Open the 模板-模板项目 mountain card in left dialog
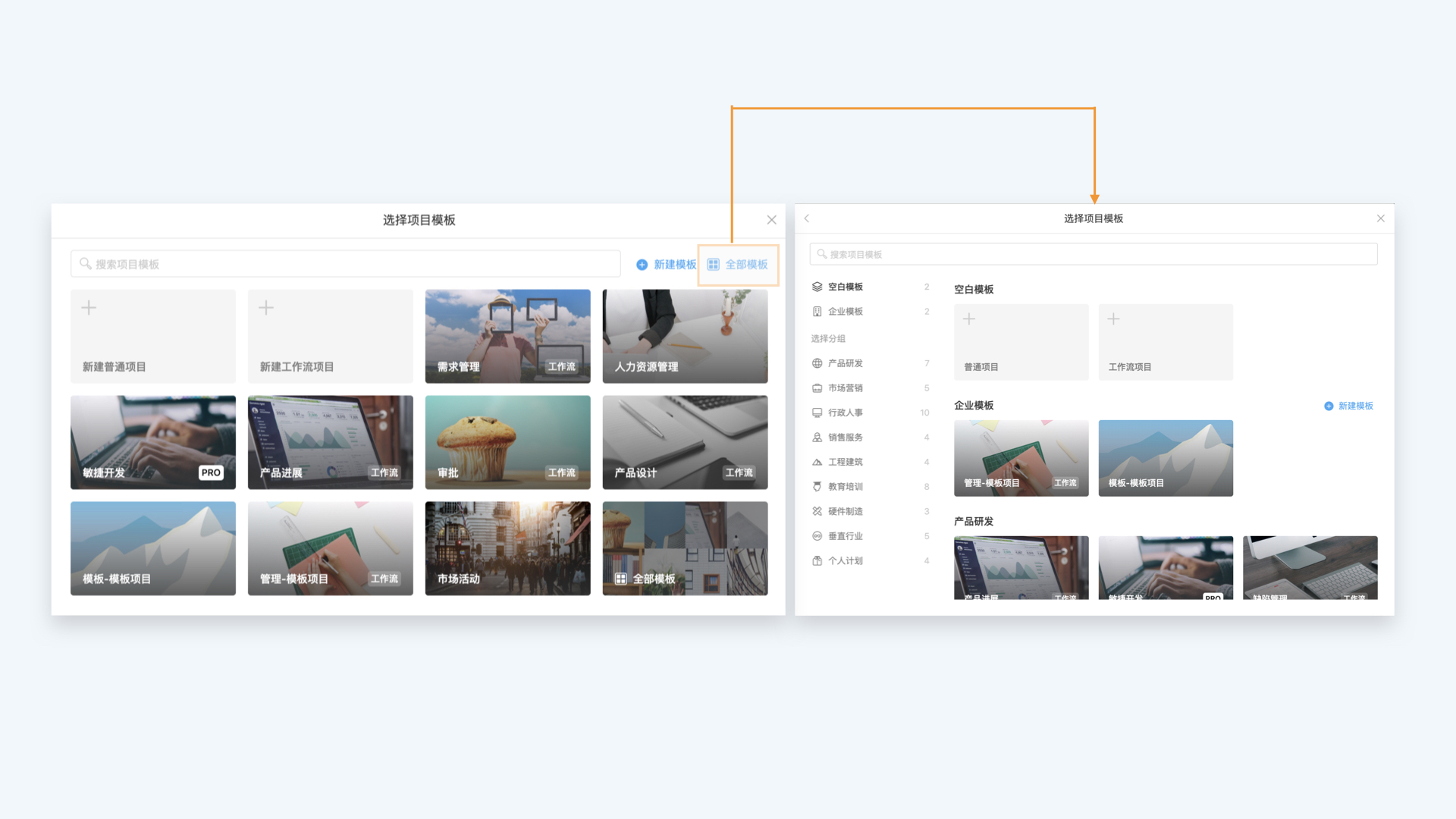The image size is (1456, 819). (x=153, y=548)
